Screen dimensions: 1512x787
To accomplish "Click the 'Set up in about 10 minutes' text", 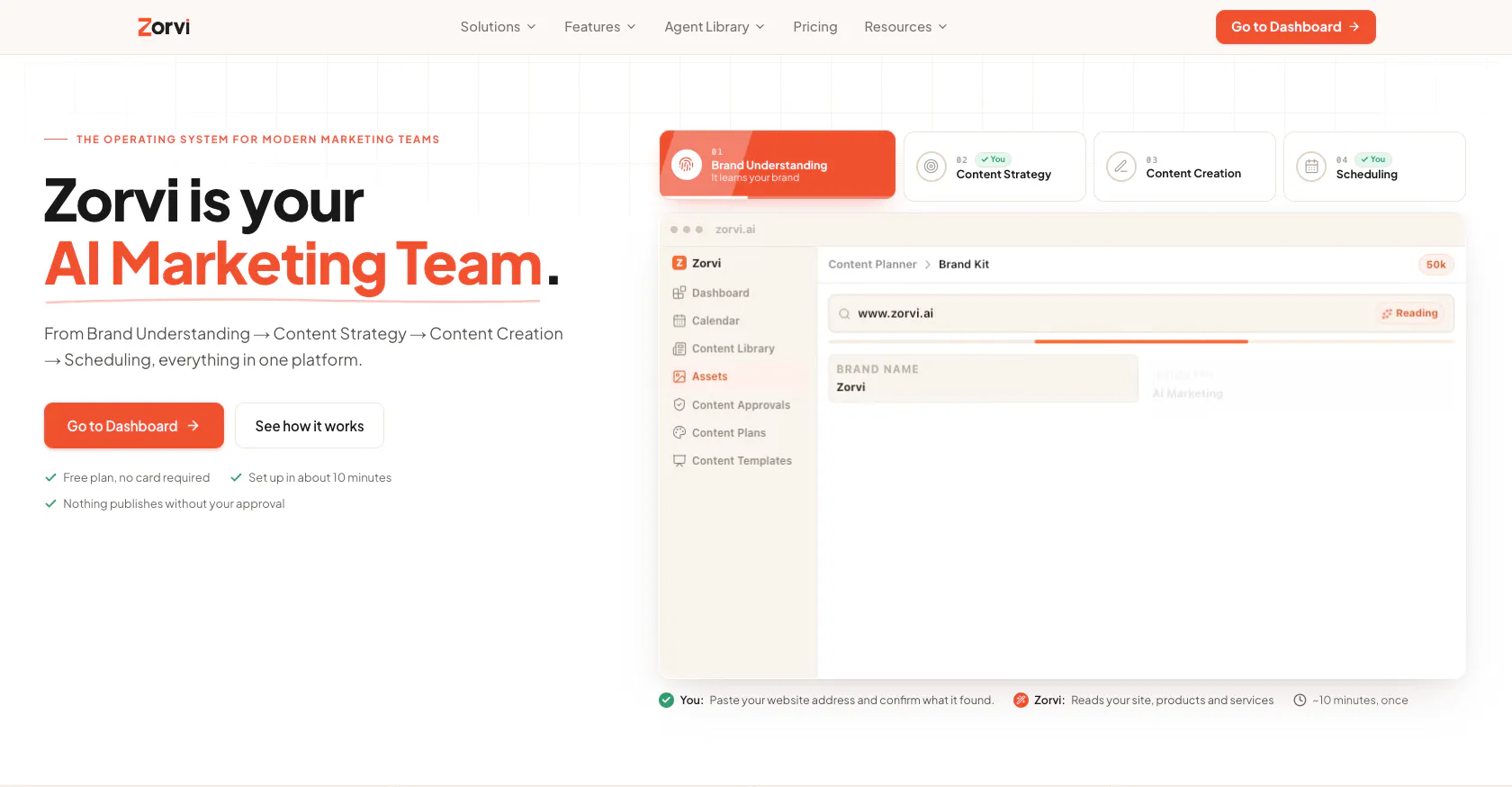I will 319,478.
